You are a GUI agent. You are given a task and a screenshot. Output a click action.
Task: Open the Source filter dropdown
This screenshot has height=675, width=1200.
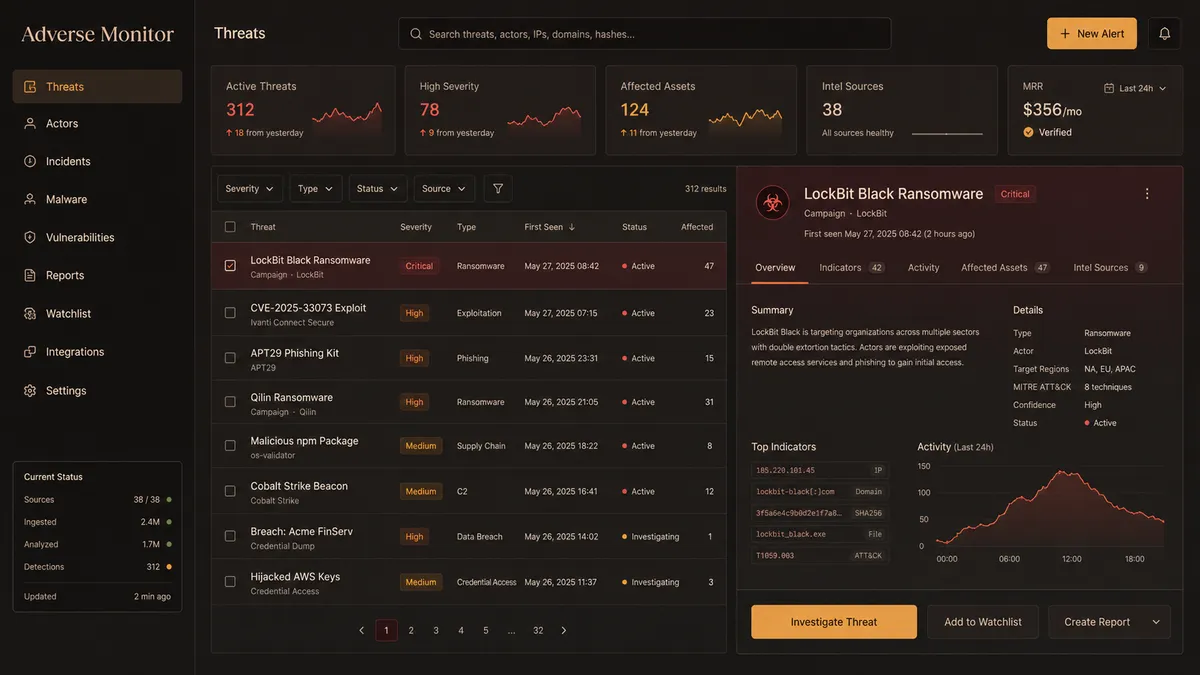pos(444,189)
